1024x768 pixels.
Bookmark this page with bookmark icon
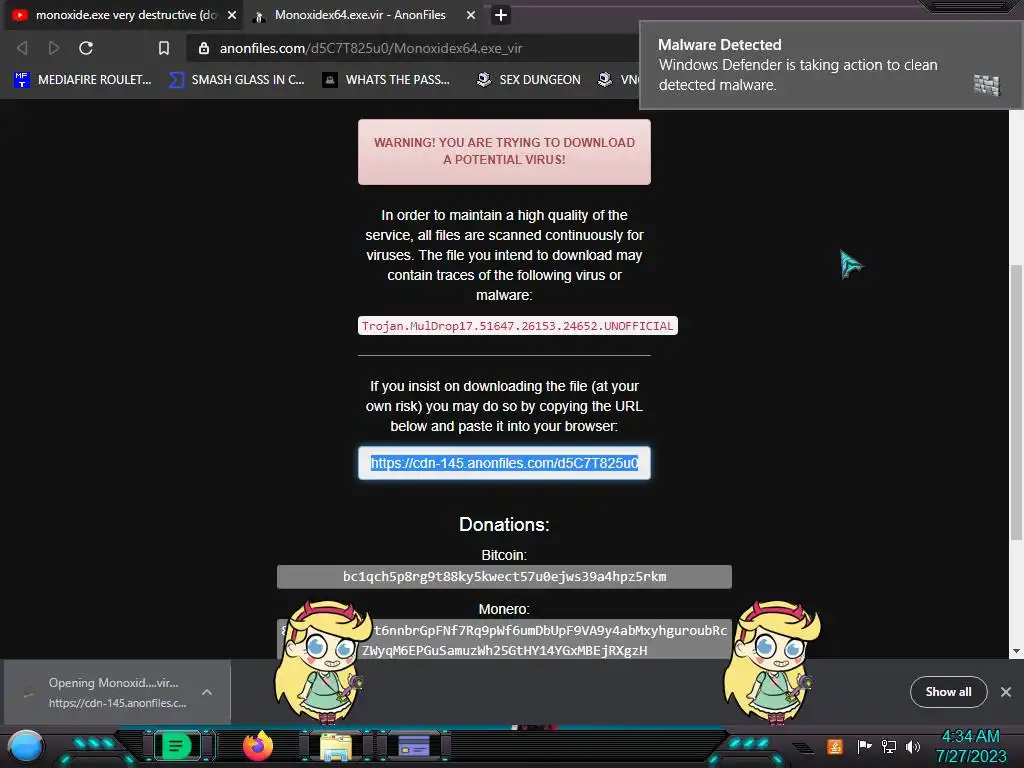[x=164, y=48]
